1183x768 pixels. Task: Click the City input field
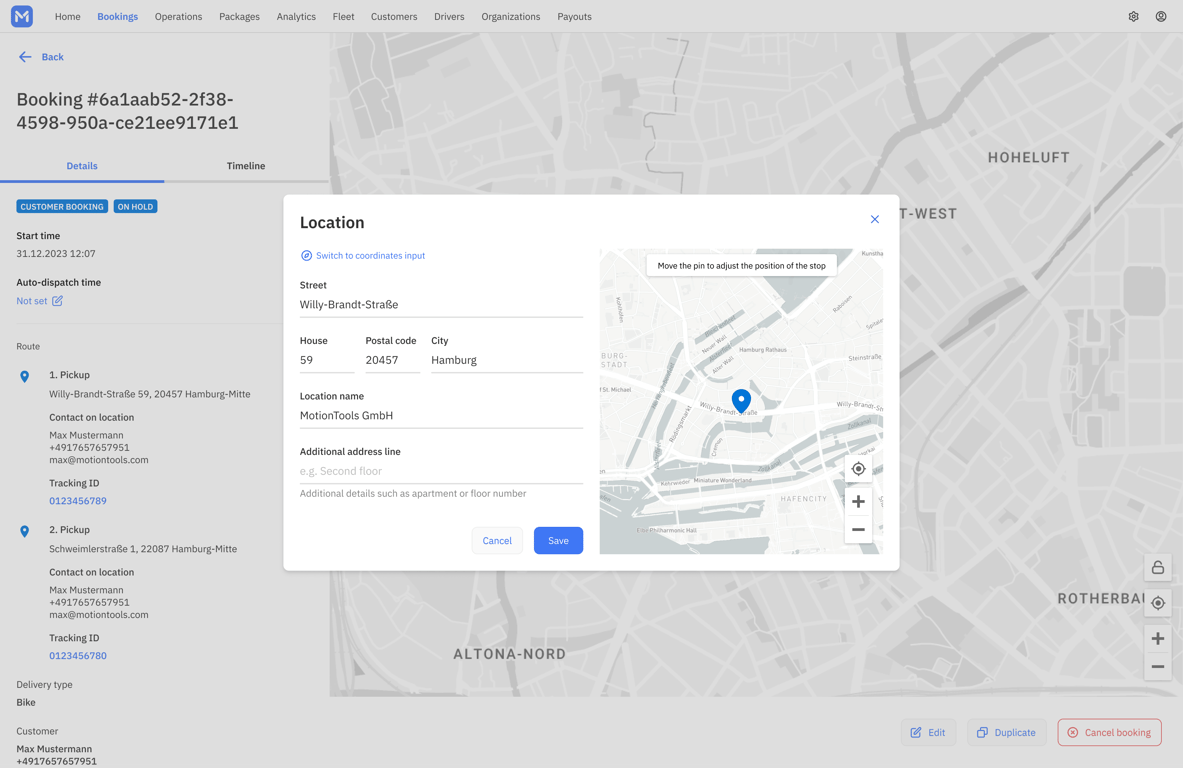[507, 361]
